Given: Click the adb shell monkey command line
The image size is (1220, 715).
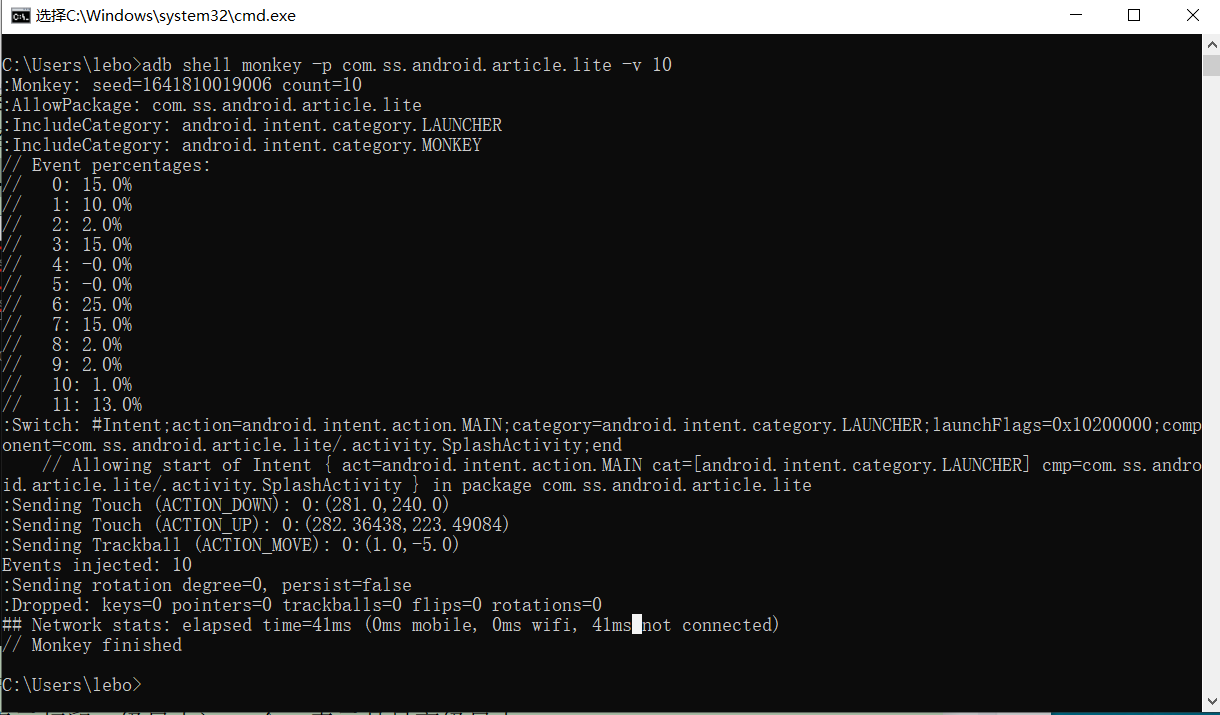Looking at the screenshot, I should [x=337, y=65].
